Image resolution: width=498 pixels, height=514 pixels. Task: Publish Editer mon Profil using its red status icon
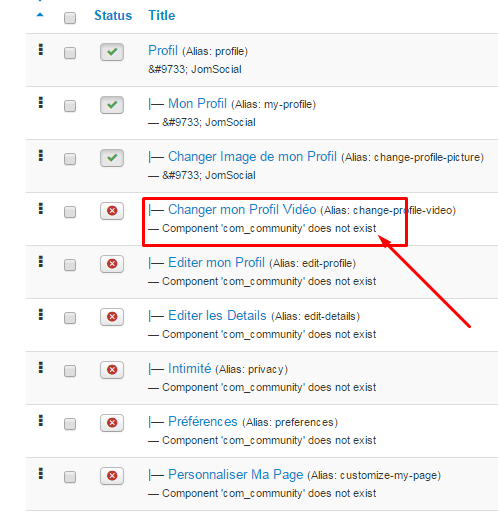coord(112,264)
